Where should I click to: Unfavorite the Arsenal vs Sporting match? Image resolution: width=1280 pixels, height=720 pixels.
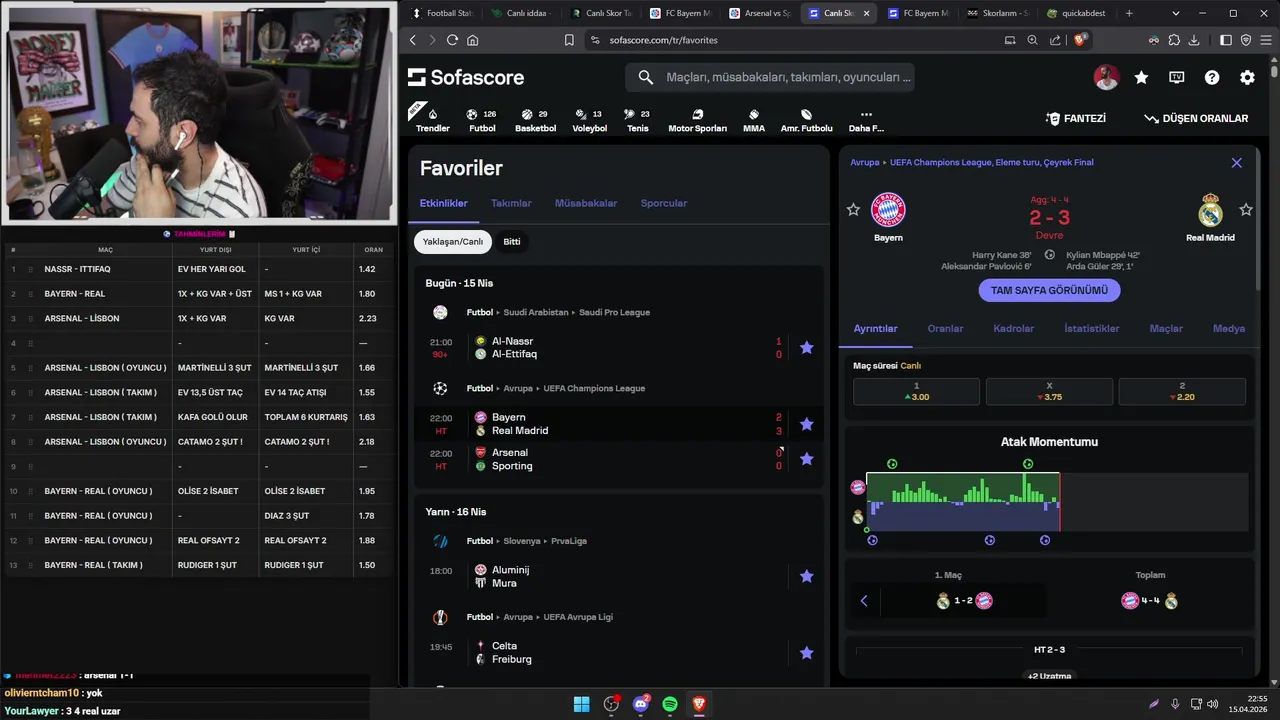click(x=807, y=459)
